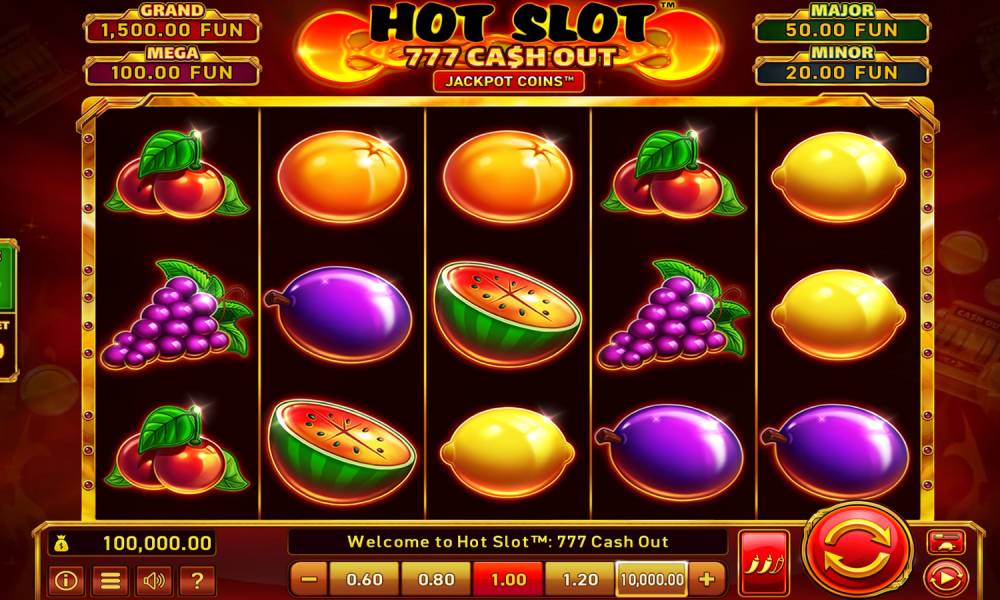Open help with the question mark icon
Viewport: 1000px width, 600px height.
coord(197,580)
